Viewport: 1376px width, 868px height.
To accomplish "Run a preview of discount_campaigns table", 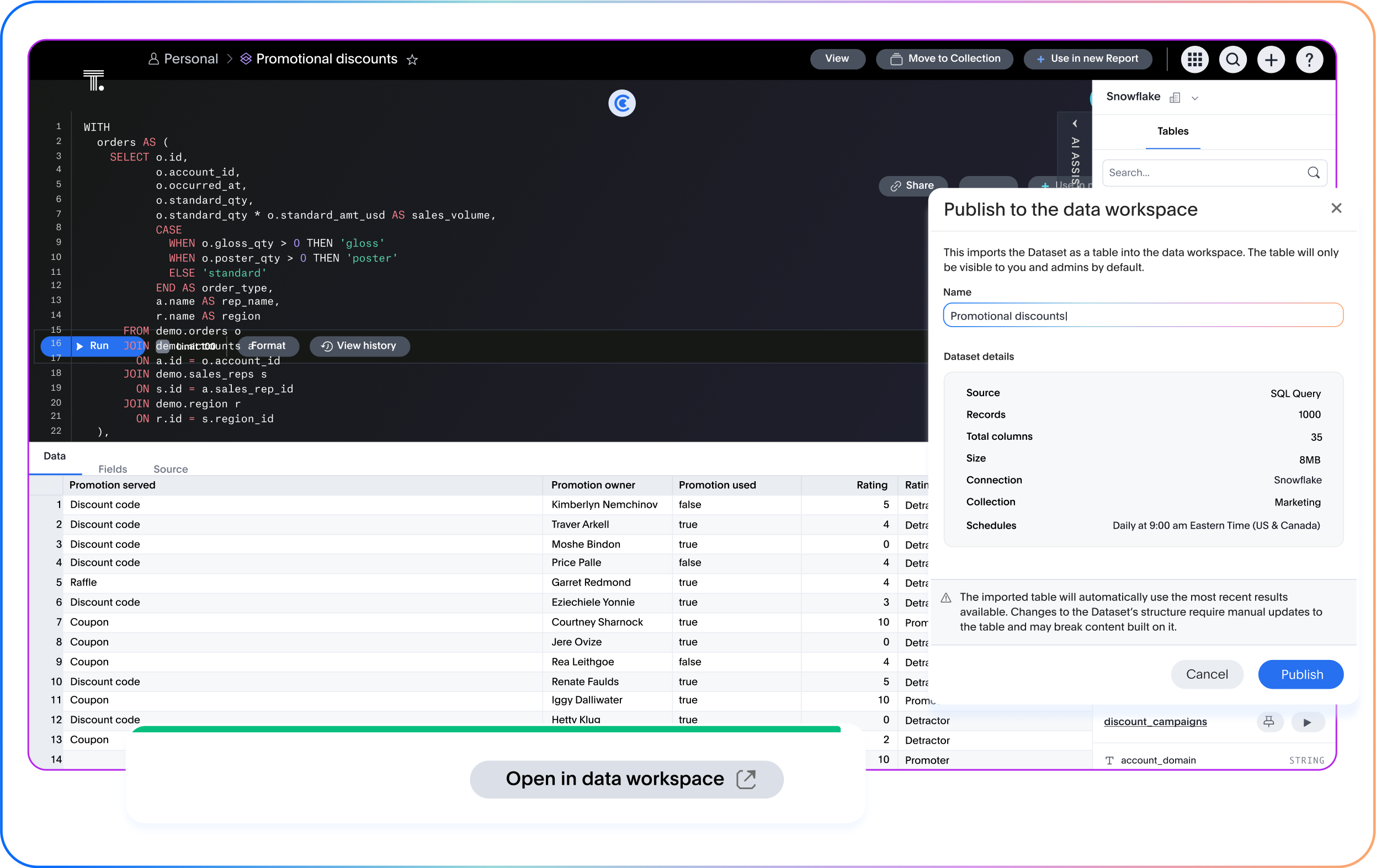I will 1308,722.
